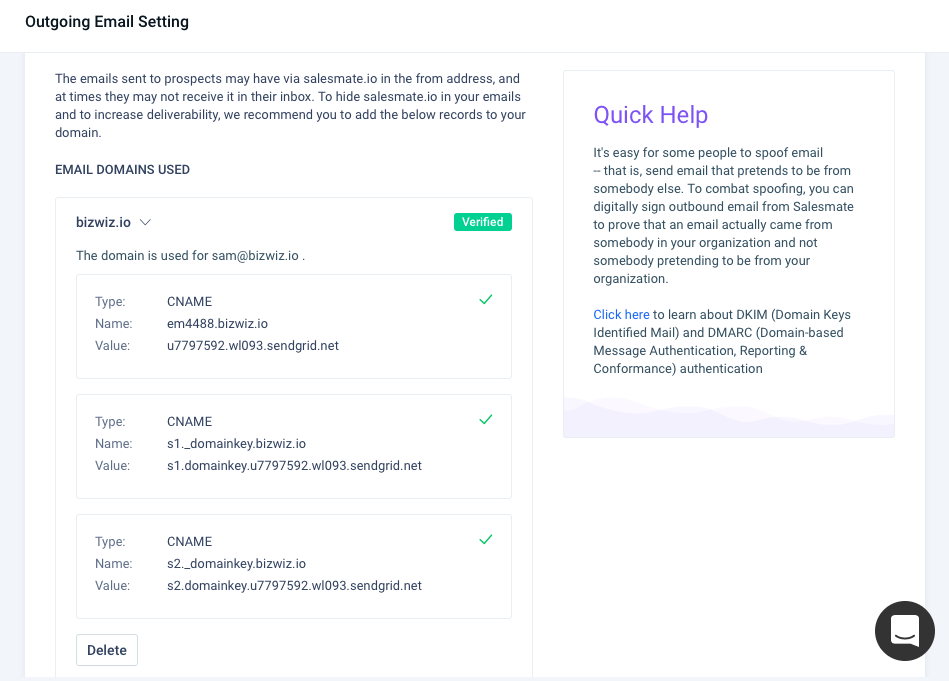The height and width of the screenshot is (681, 949).
Task: Select the bizwiz.io domain name heading
Action: 103,223
